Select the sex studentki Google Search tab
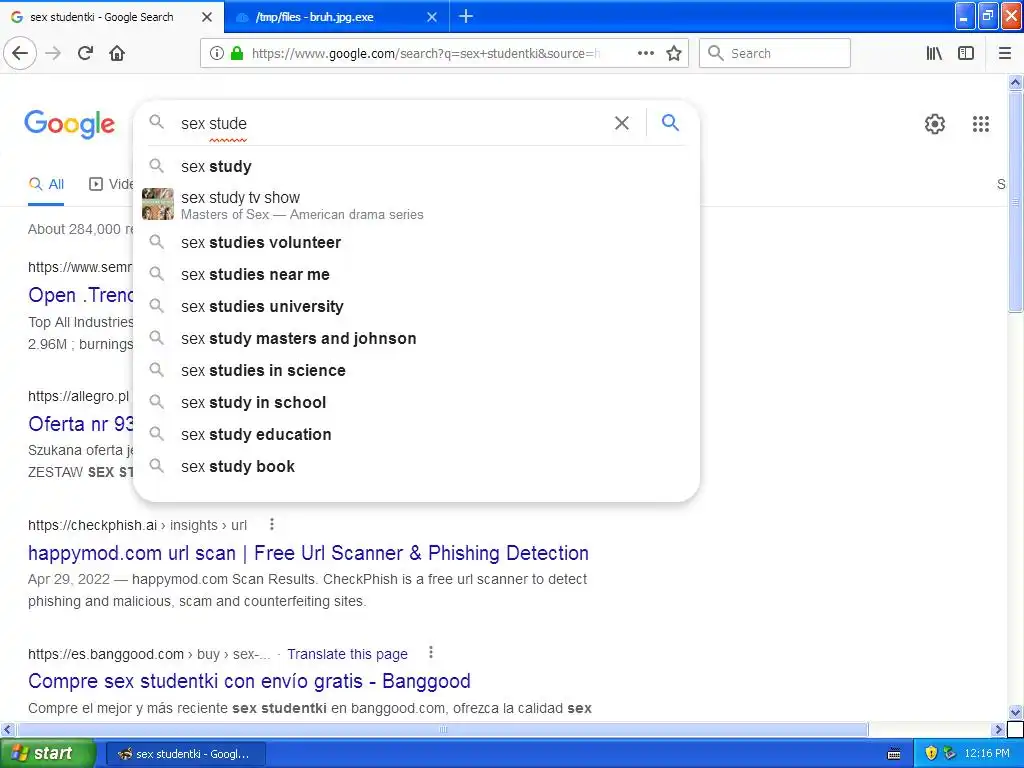Viewport: 1024px width, 768px height. (x=112, y=17)
